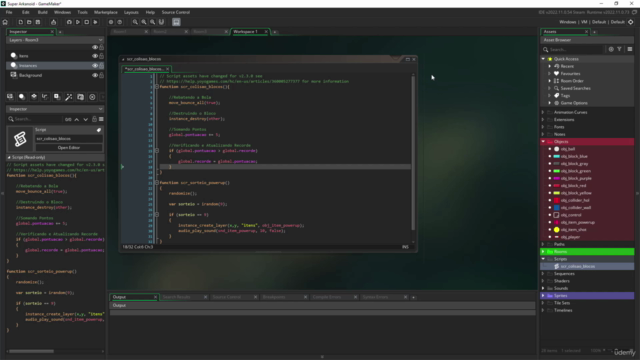Expand the Recent item in Quick Access
This screenshot has width=640, height=360.
[x=549, y=66]
